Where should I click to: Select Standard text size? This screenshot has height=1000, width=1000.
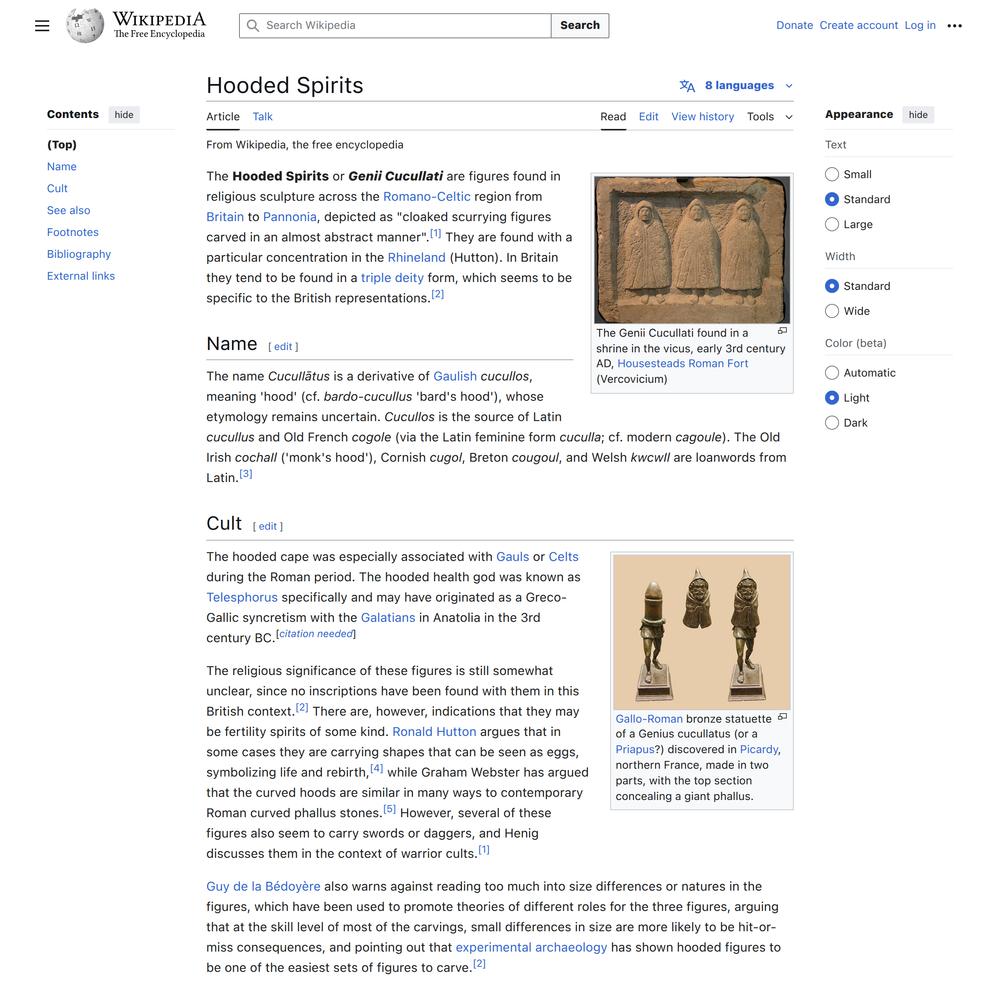click(x=832, y=199)
